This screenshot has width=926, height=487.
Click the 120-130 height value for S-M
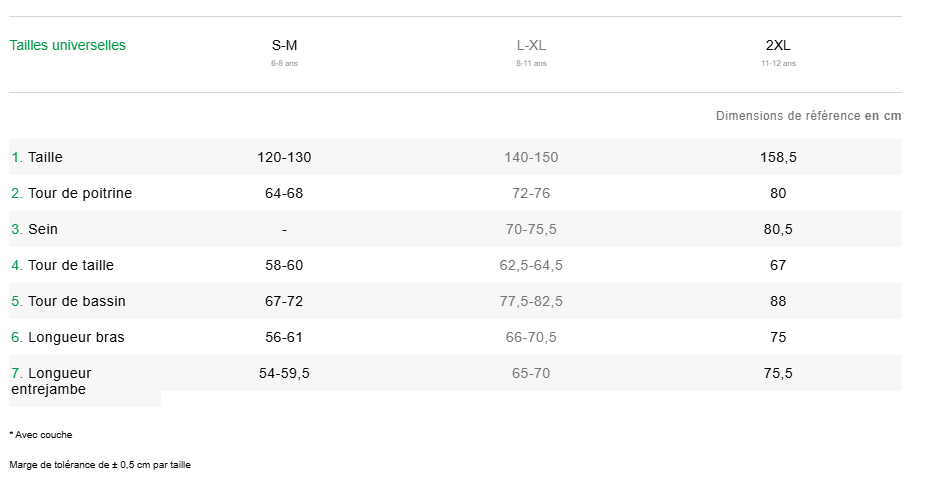pos(284,157)
